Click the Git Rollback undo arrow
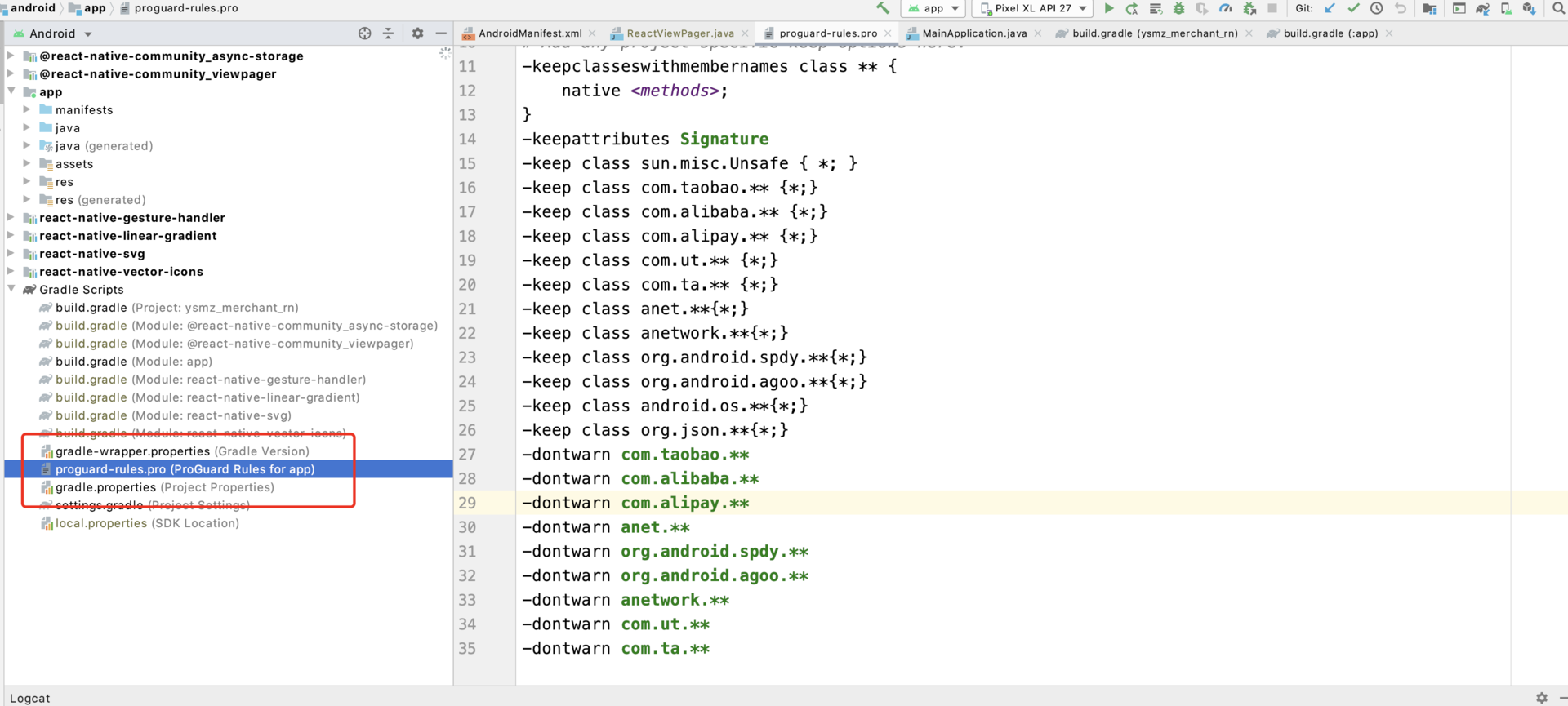This screenshot has height=706, width=1568. click(x=1401, y=8)
